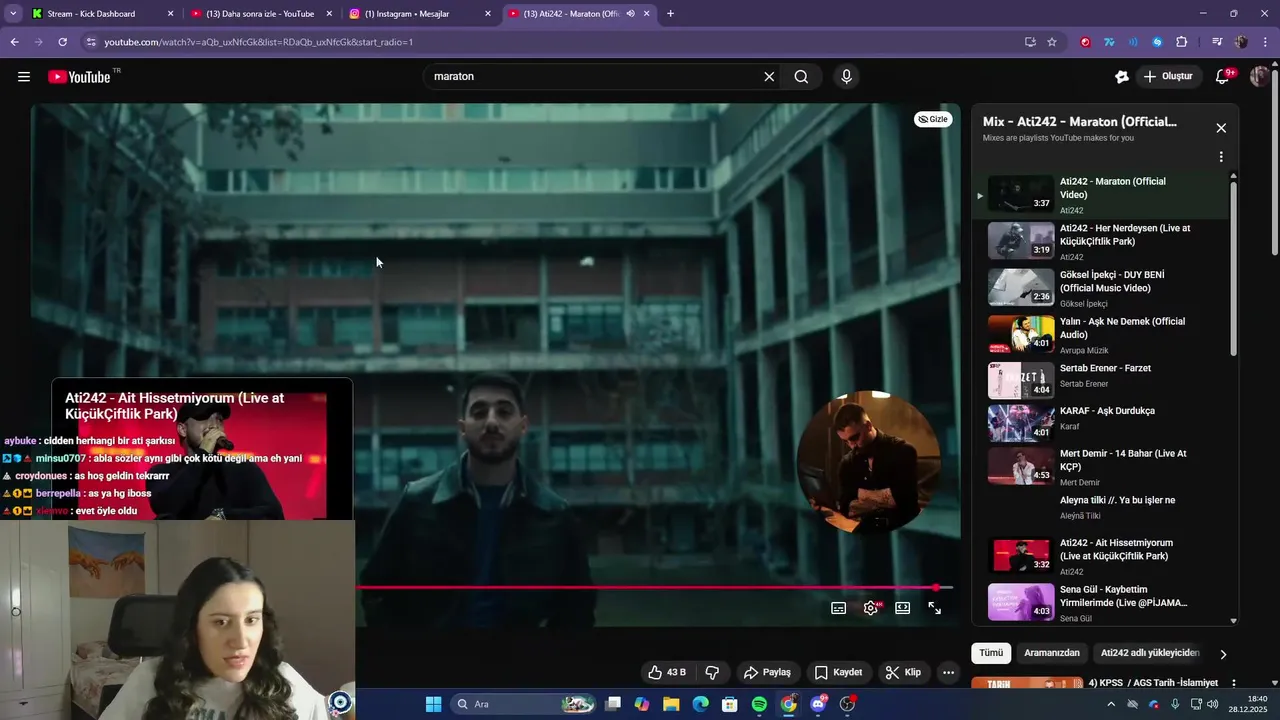
Task: Open the 7TV browser extension
Action: [1109, 42]
